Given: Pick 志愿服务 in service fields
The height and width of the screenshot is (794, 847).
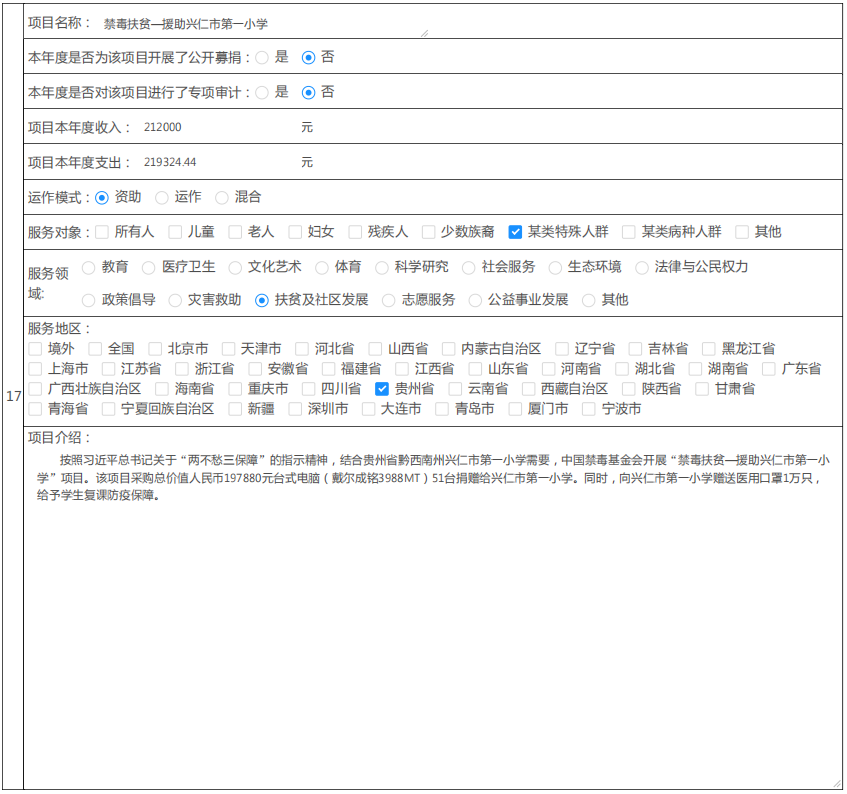Looking at the screenshot, I should [x=389, y=300].
